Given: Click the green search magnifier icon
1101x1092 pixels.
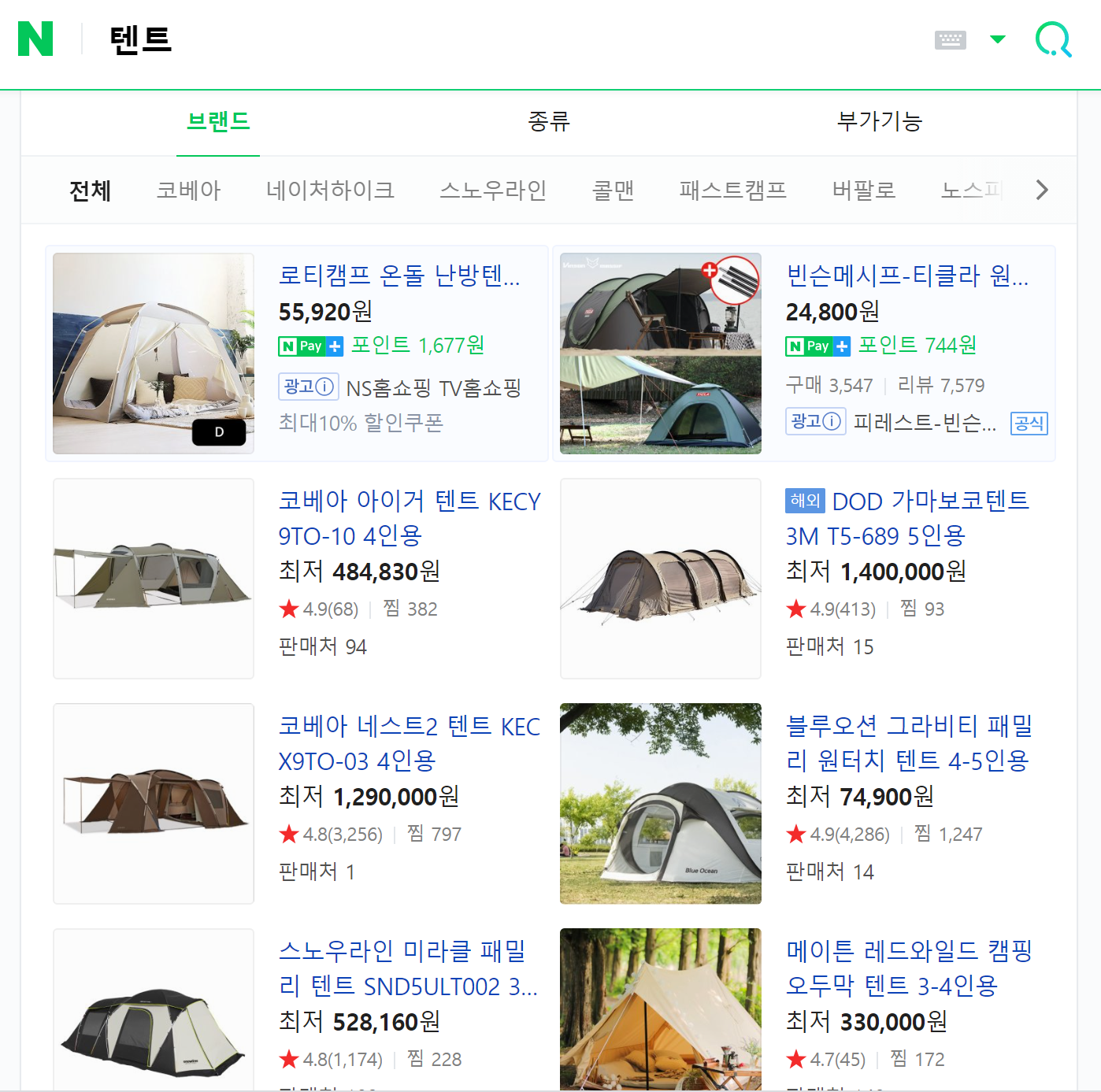Looking at the screenshot, I should click(1053, 39).
